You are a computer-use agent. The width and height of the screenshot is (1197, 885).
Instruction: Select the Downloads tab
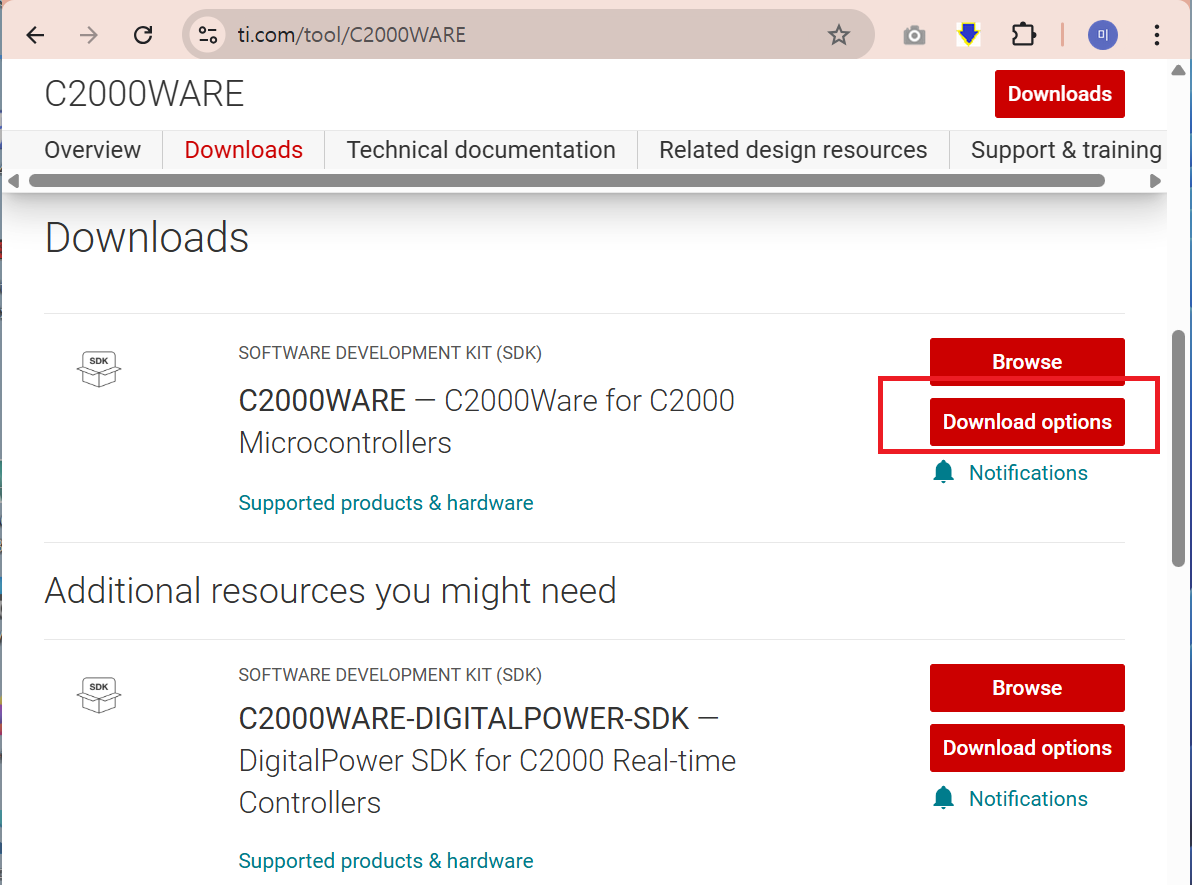click(x=244, y=150)
